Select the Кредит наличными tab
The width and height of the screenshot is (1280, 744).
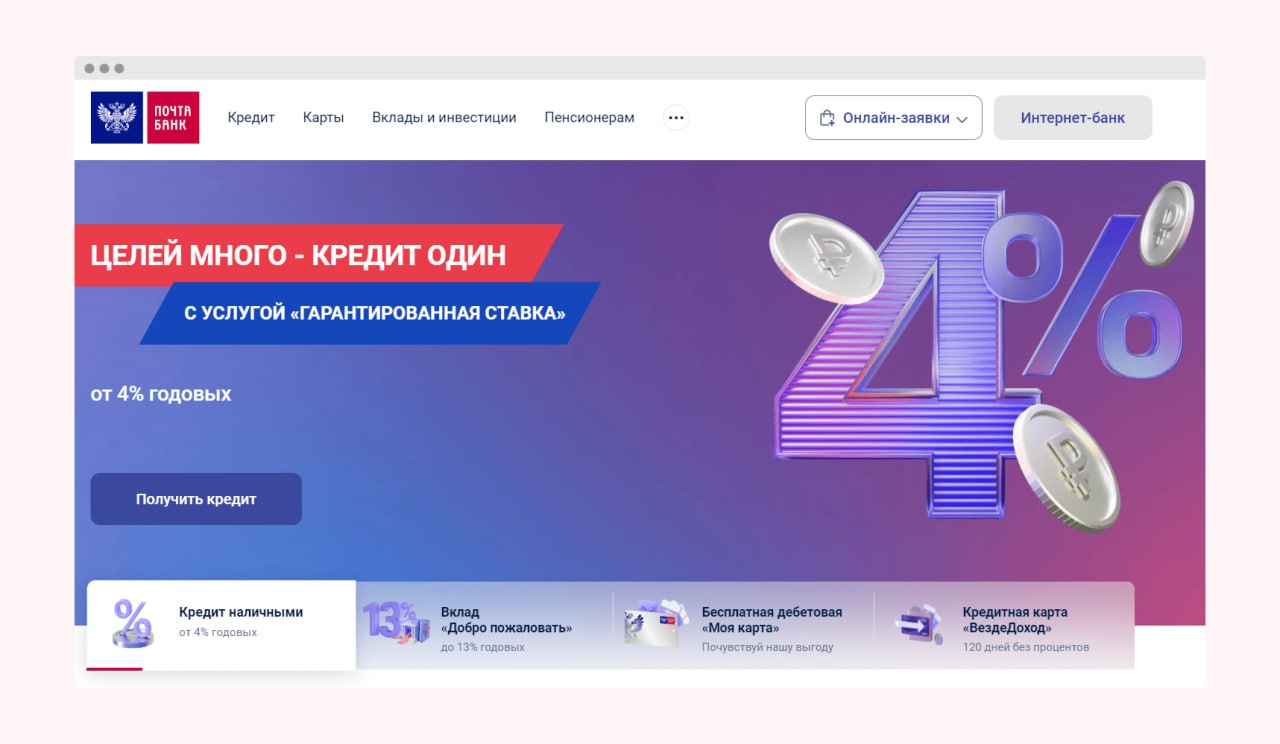coord(221,625)
